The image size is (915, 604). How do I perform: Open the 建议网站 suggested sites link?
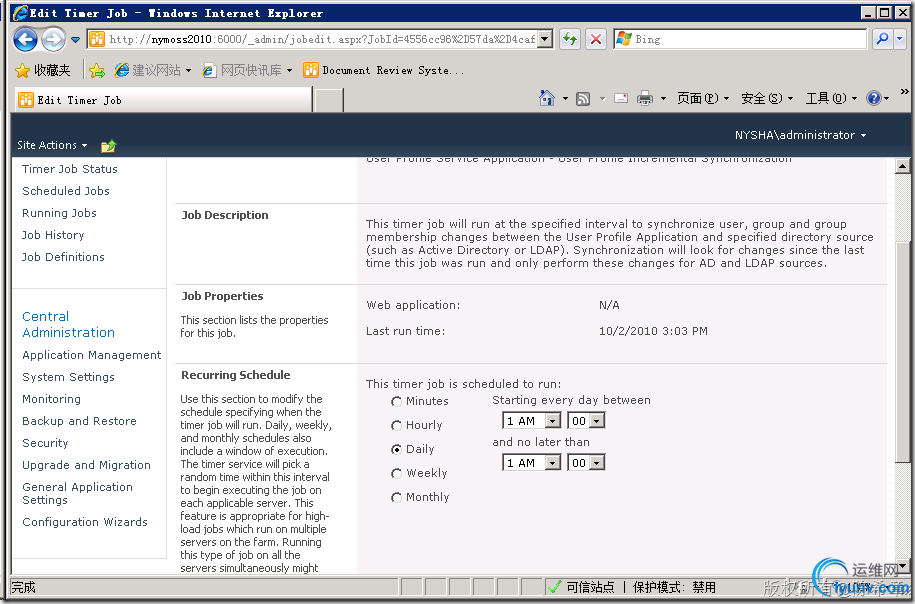pos(153,71)
